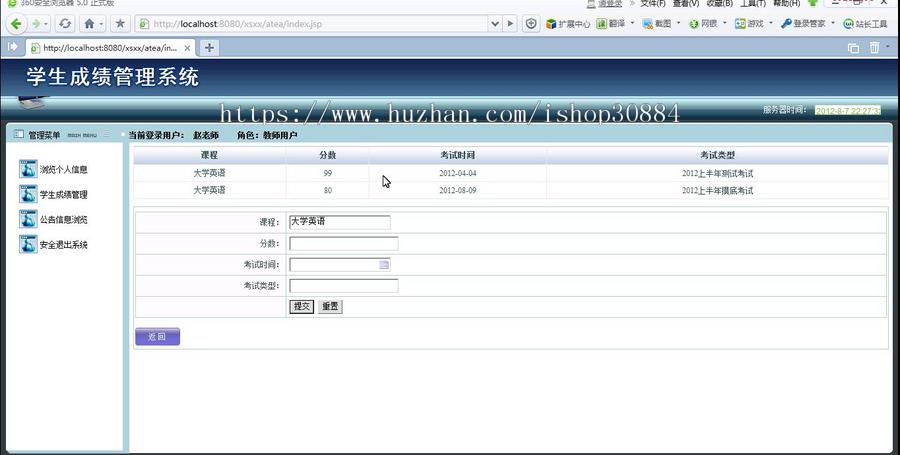The height and width of the screenshot is (455, 900).
Task: Click the restore tabs window icon
Action: point(854,48)
